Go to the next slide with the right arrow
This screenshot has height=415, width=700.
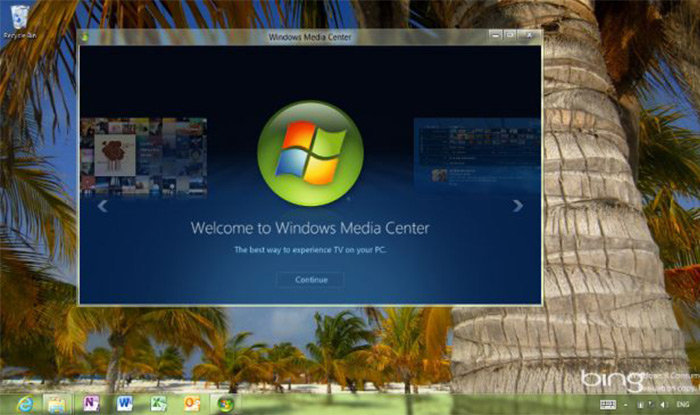[x=518, y=206]
